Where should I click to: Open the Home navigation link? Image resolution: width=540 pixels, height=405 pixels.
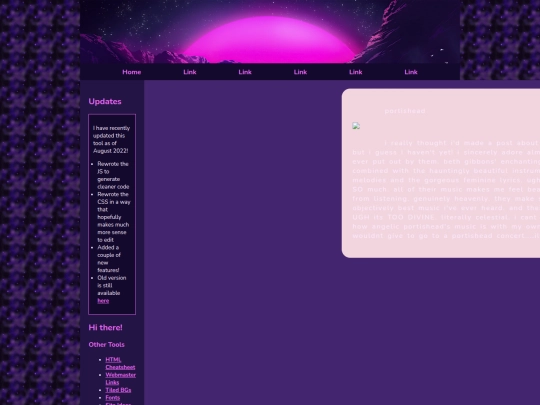132,72
